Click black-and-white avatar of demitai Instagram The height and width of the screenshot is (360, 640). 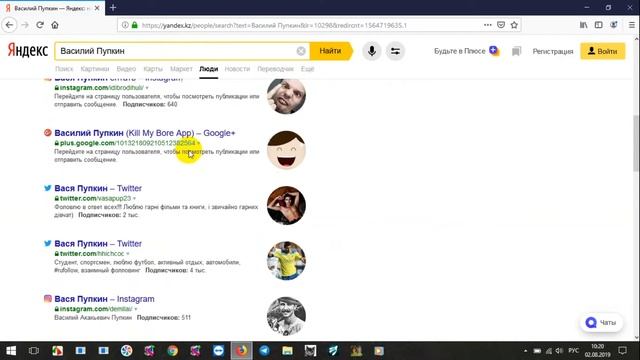coord(286,316)
